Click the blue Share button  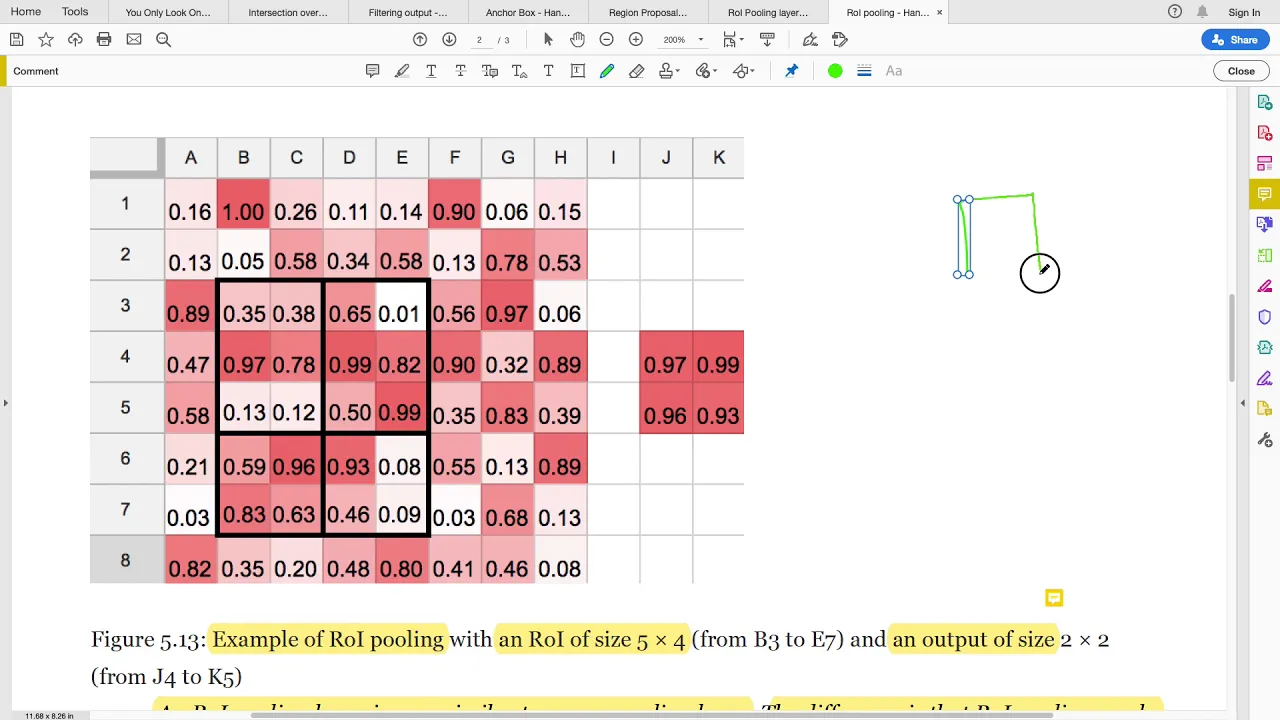point(1235,39)
